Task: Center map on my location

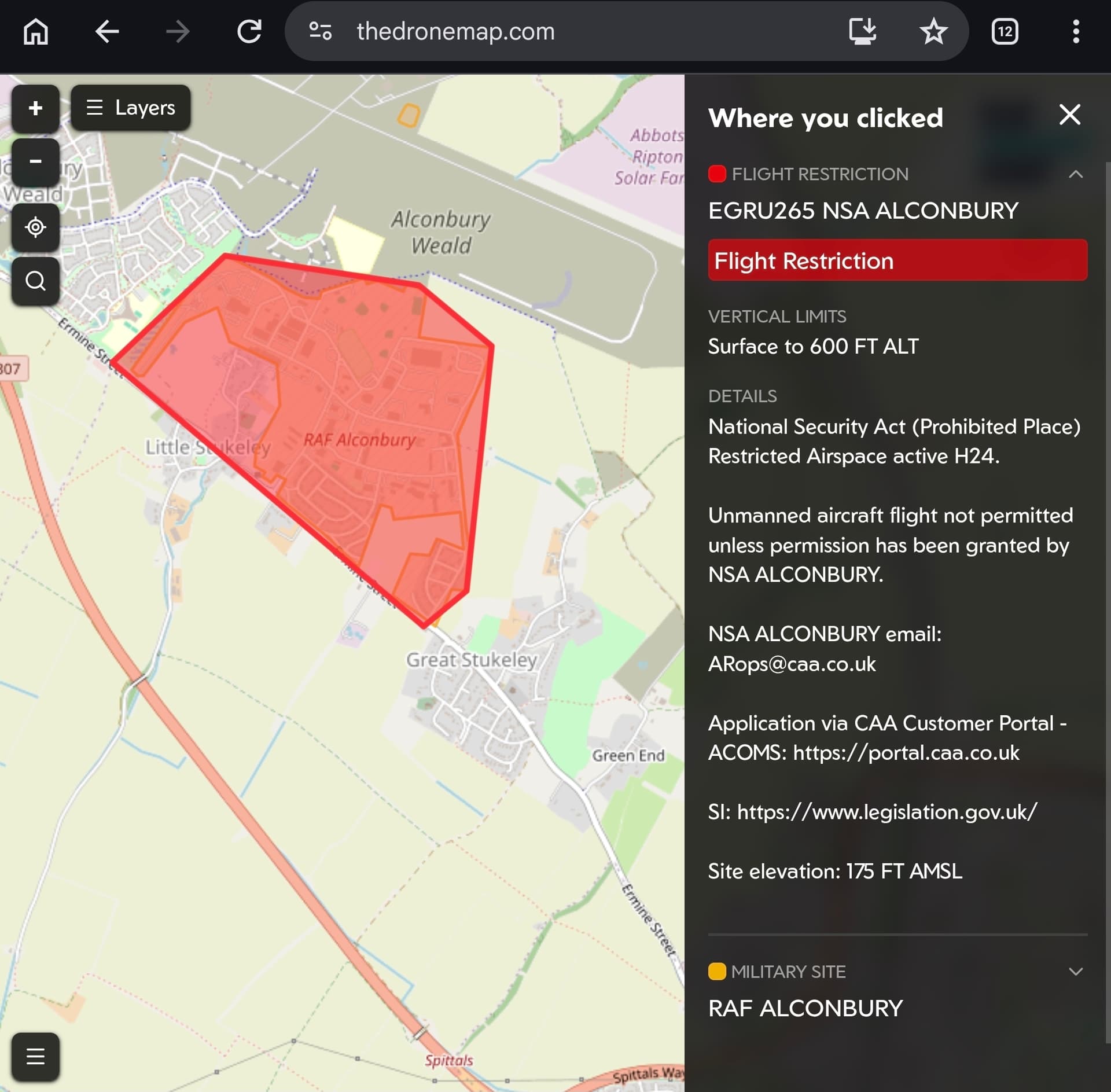Action: (x=35, y=227)
